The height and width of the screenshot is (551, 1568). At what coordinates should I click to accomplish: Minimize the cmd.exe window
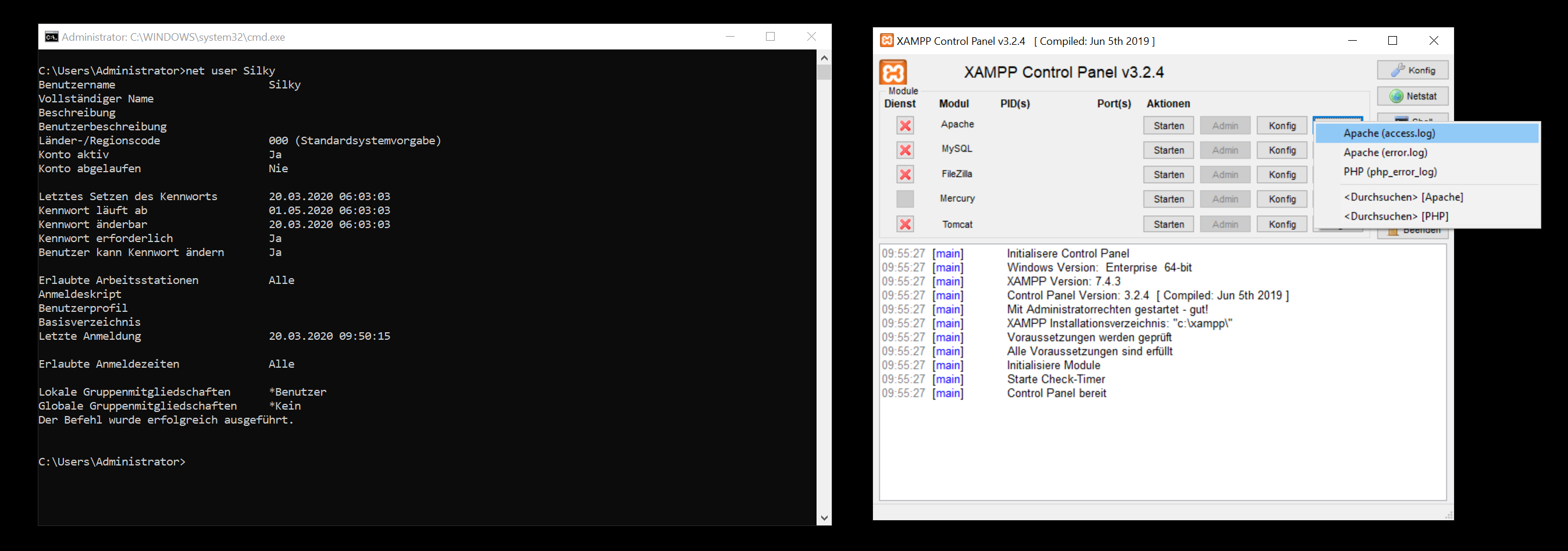[x=730, y=37]
